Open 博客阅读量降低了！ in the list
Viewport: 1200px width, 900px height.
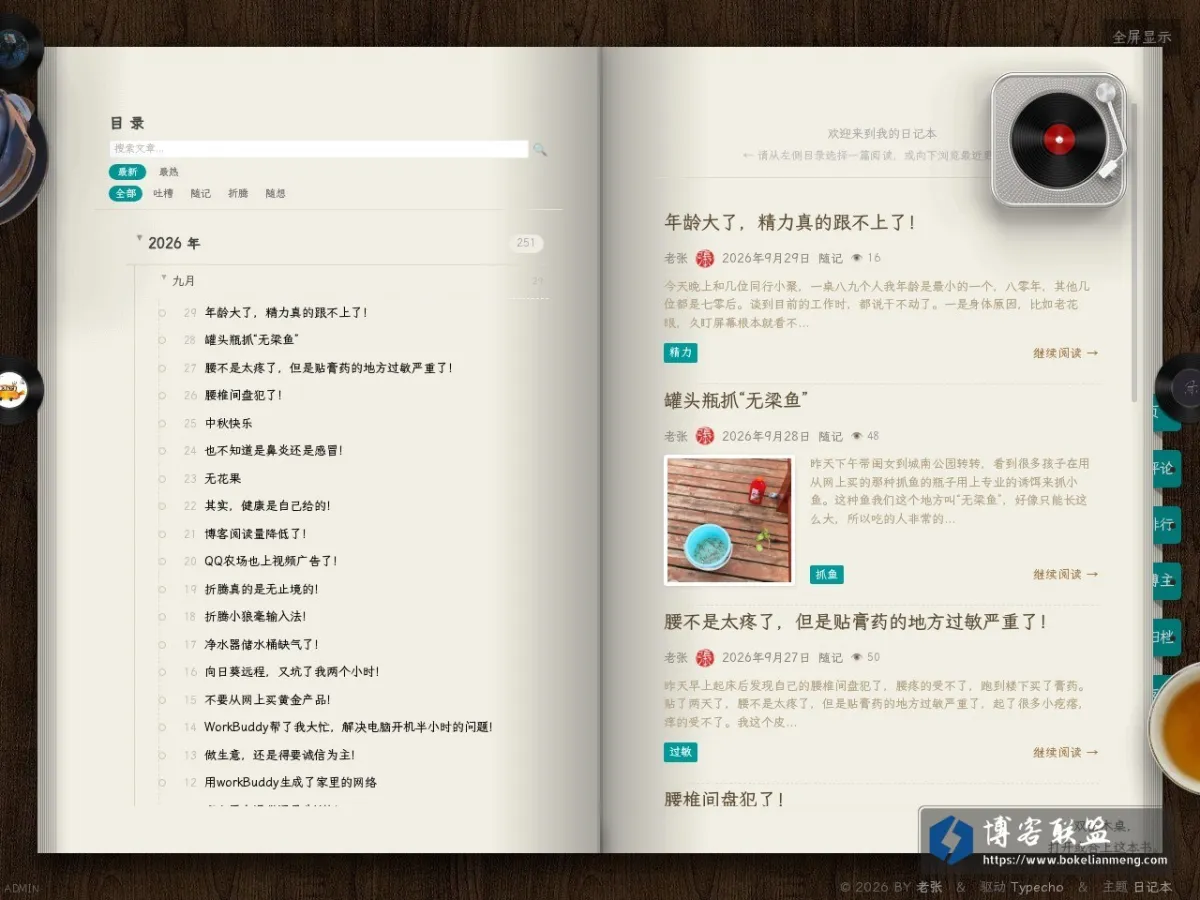click(256, 534)
